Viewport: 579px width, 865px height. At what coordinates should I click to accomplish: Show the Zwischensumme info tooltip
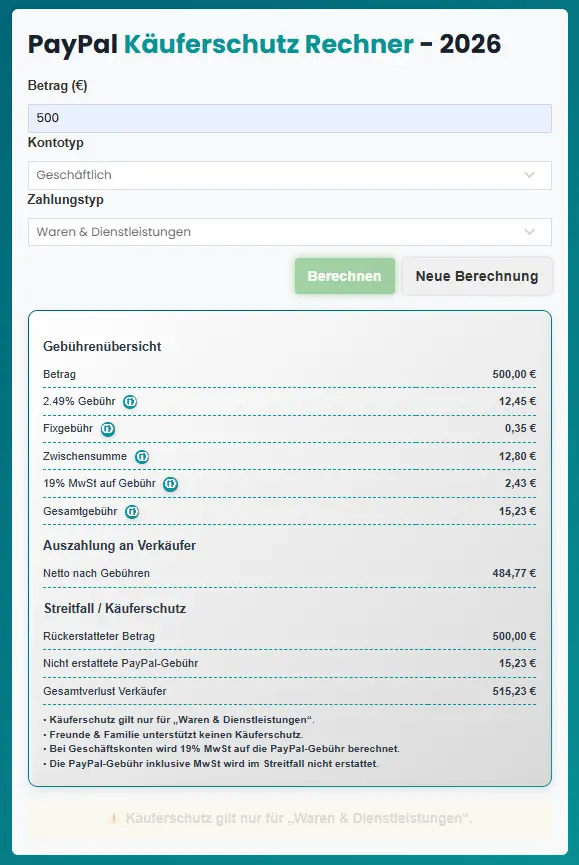[x=141, y=456]
